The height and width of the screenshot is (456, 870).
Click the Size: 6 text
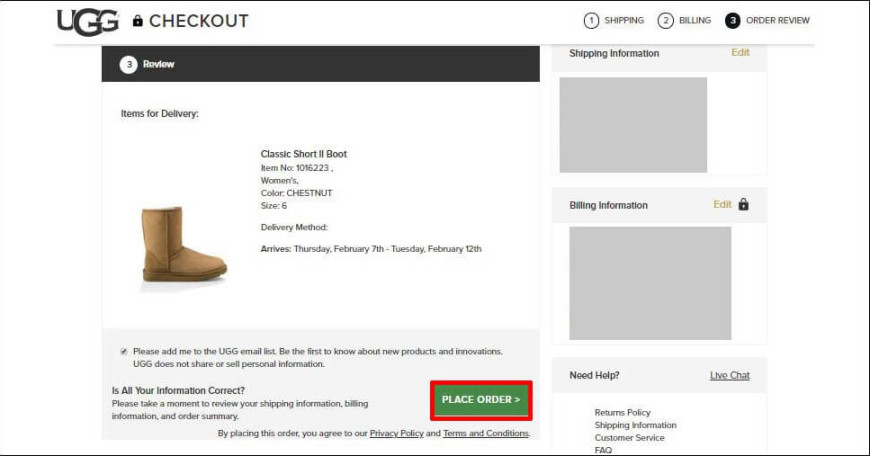(274, 206)
